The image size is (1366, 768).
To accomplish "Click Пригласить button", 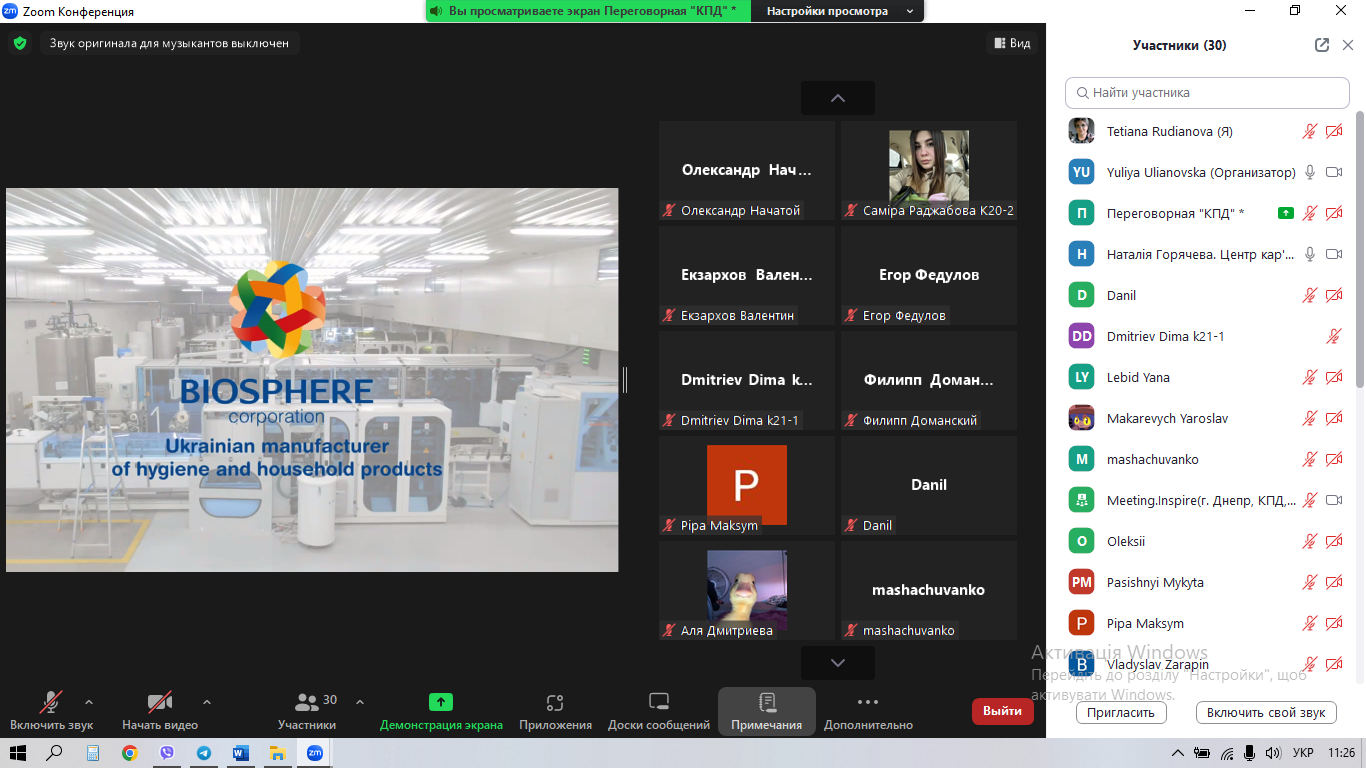I will tap(1121, 713).
